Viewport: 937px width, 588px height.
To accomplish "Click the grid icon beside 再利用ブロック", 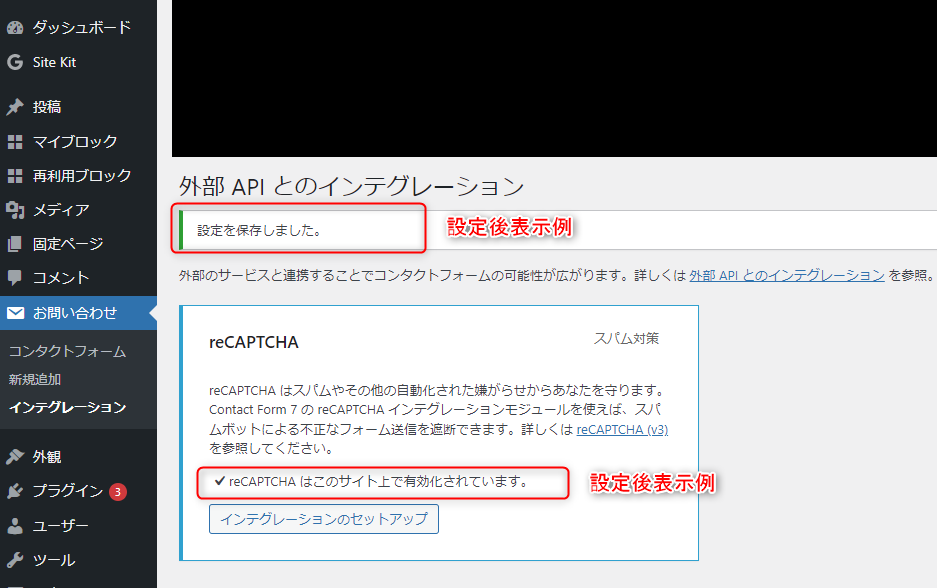I will pyautogui.click(x=15, y=176).
